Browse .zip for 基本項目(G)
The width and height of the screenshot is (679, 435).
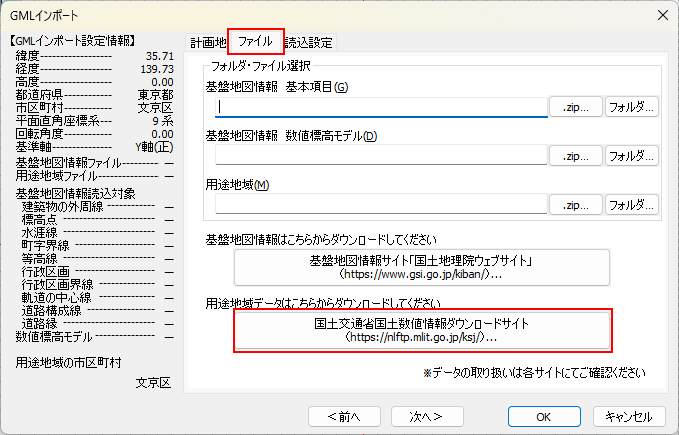576,107
